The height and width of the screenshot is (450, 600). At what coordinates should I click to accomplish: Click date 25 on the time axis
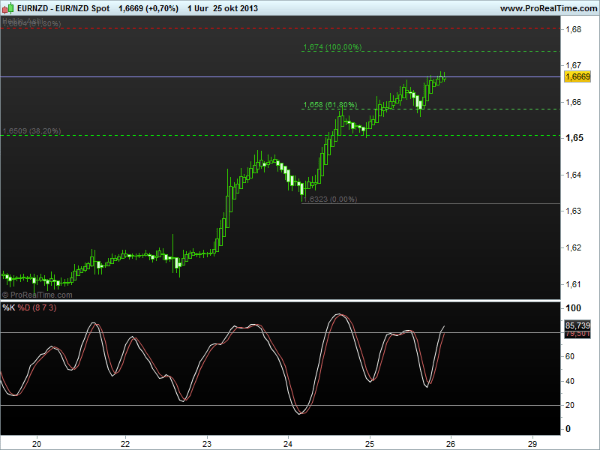369,444
